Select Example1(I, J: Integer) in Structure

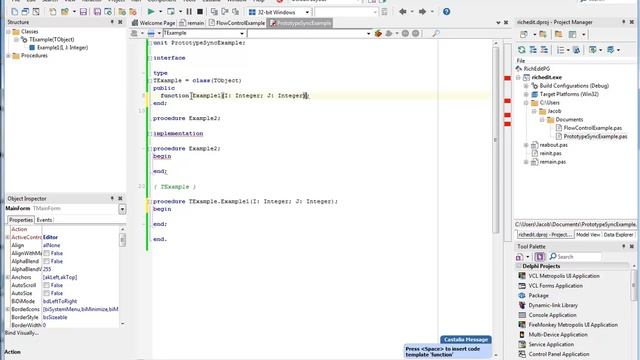tap(62, 48)
